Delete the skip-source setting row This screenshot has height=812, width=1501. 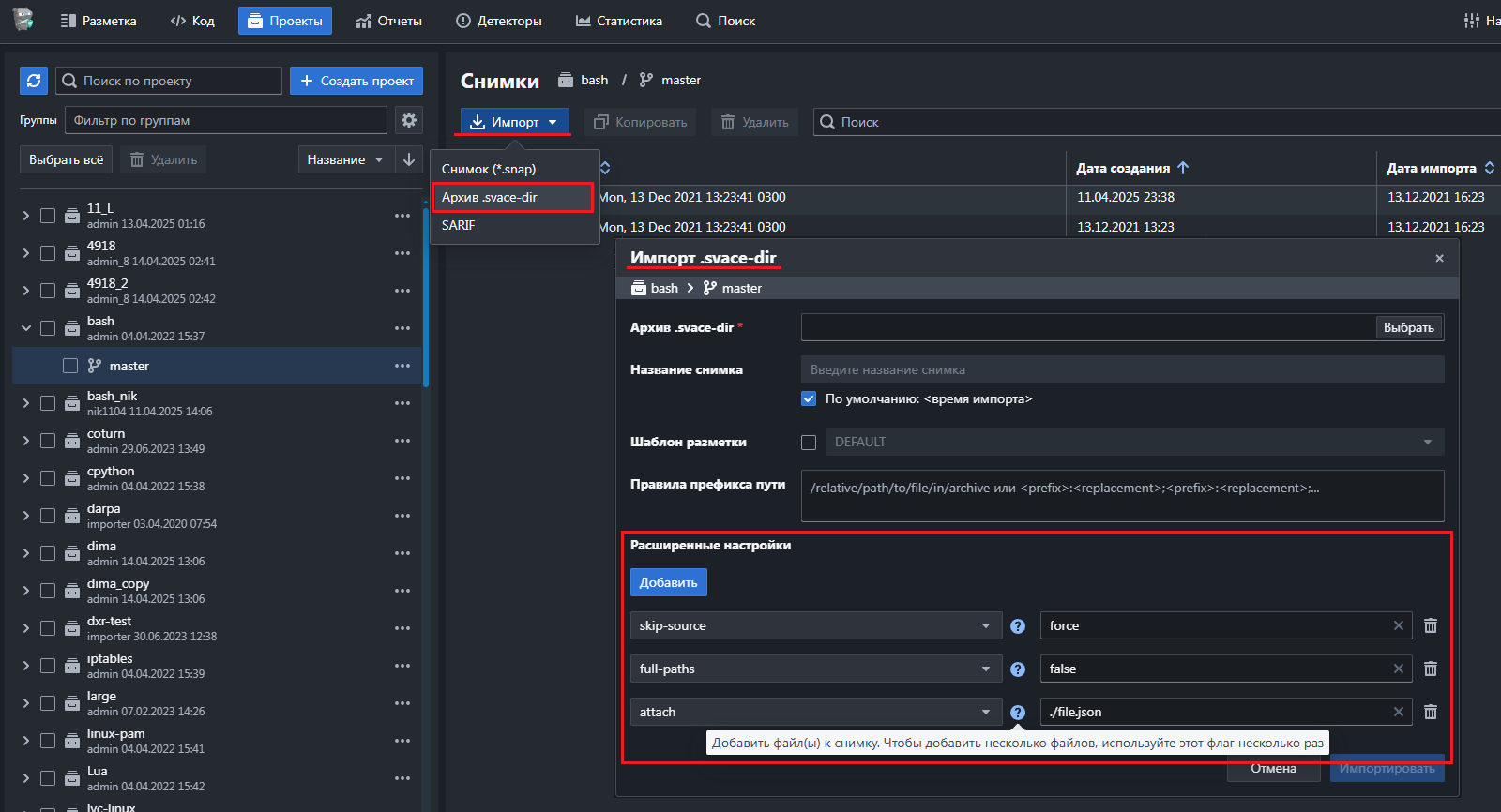click(1431, 625)
